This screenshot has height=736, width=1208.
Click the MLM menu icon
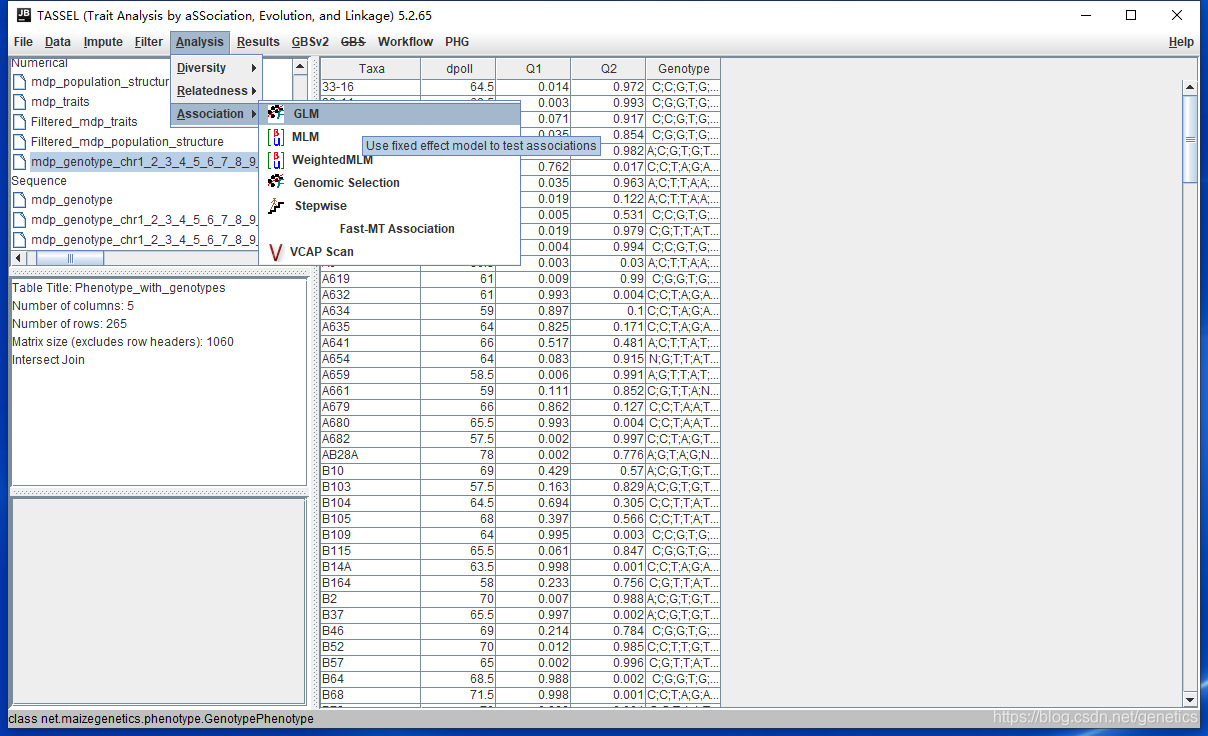tap(276, 137)
